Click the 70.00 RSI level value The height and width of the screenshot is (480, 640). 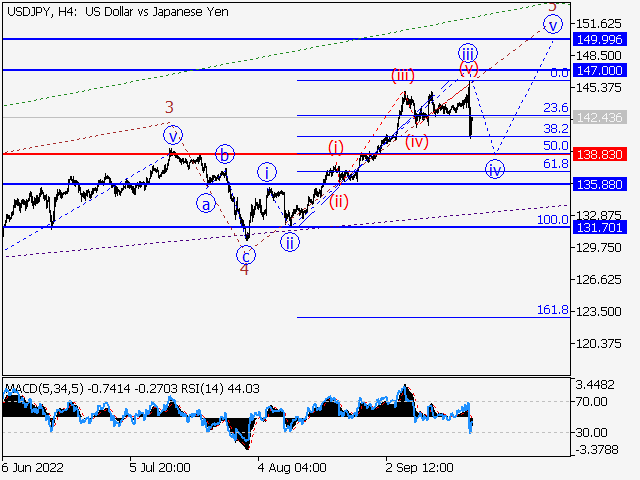(x=591, y=402)
